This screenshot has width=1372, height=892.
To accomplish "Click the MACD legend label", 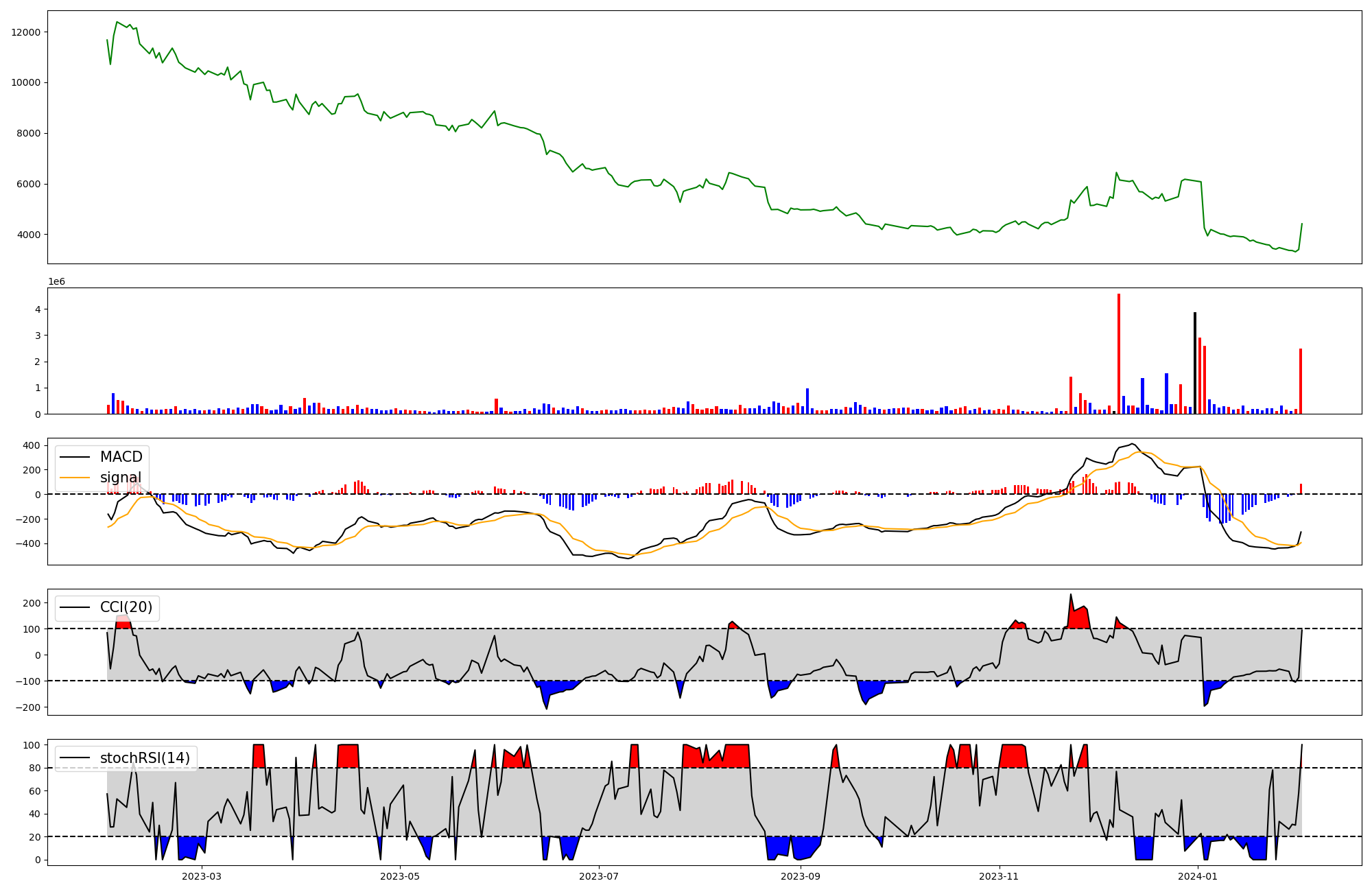I will tap(121, 457).
